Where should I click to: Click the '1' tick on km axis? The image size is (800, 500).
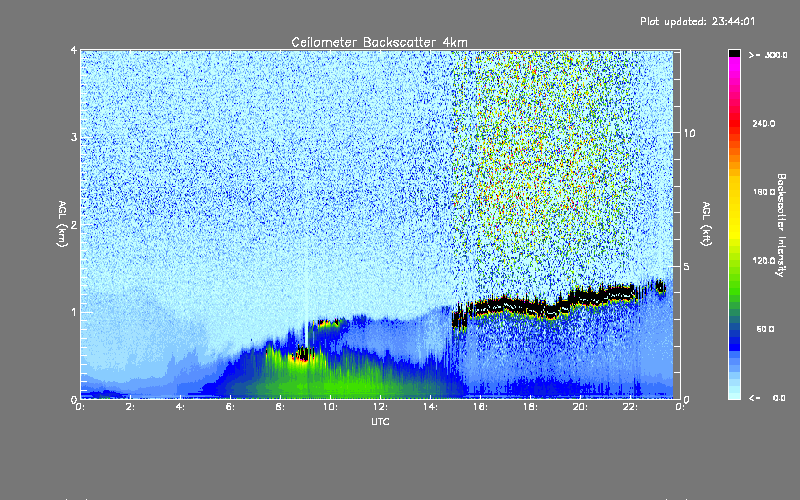point(74,312)
